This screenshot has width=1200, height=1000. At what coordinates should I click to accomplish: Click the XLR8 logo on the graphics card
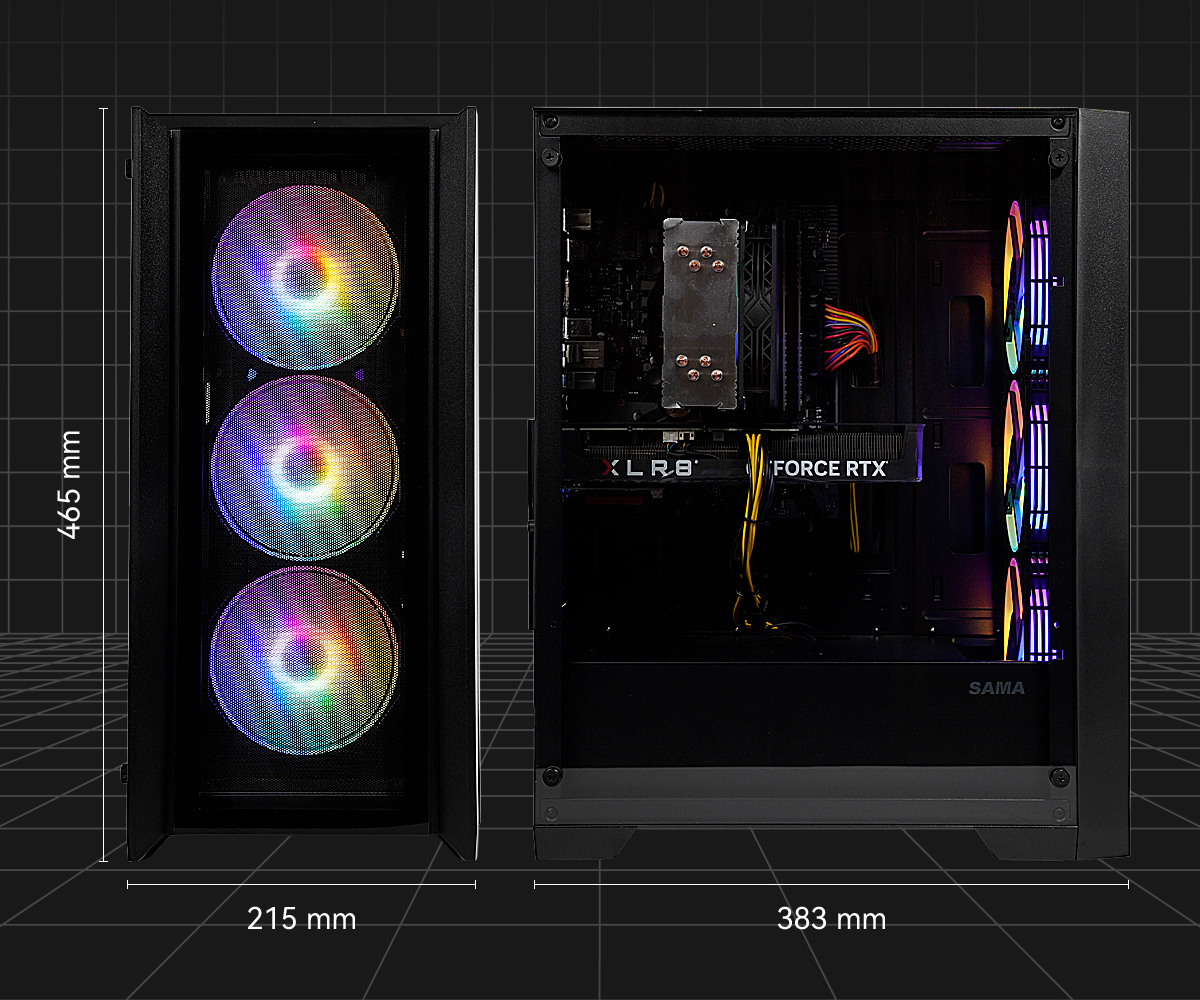click(652, 468)
